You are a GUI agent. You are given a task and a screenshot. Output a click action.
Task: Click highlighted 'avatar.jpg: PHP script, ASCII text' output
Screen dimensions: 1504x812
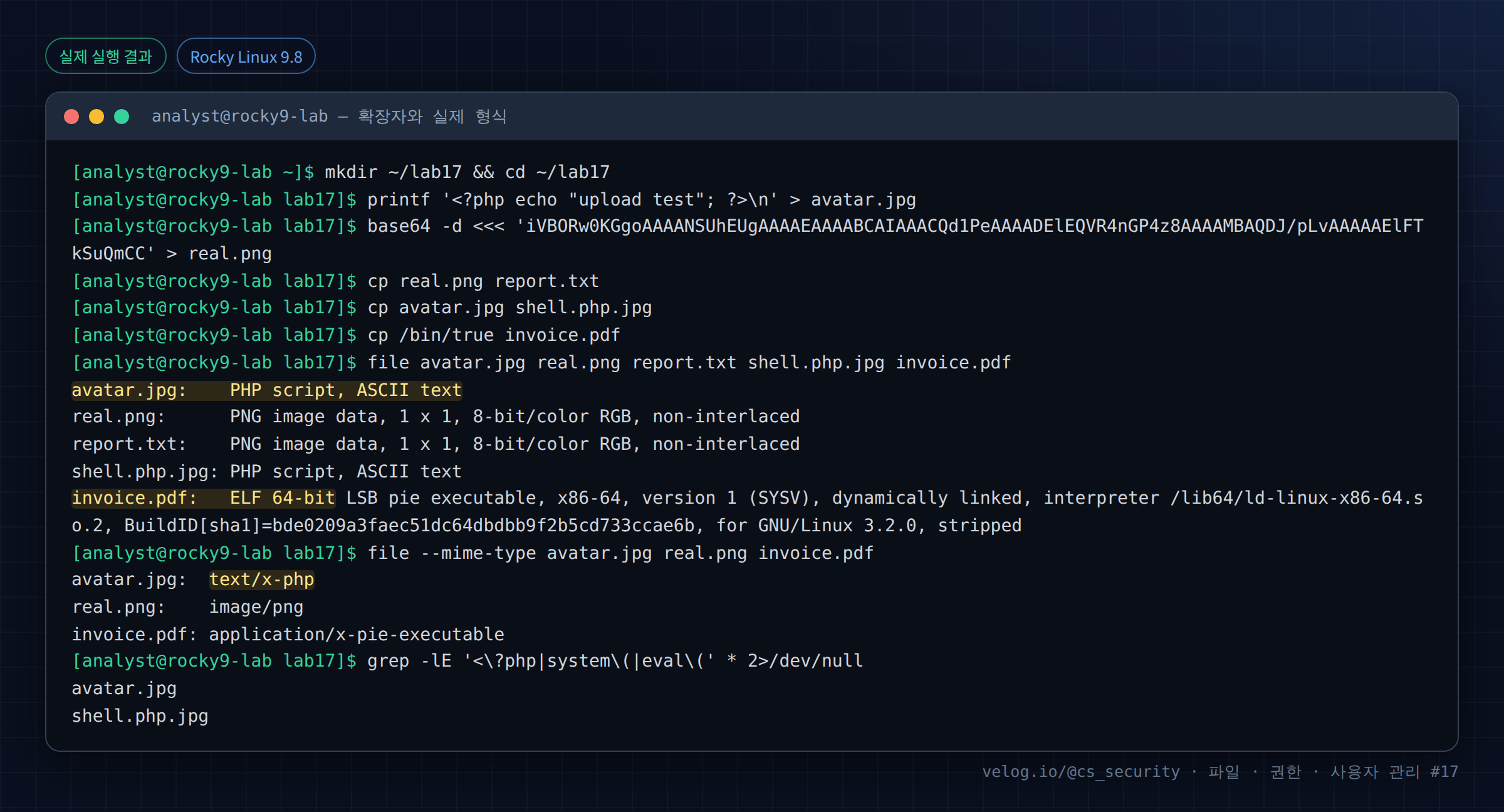(x=267, y=390)
